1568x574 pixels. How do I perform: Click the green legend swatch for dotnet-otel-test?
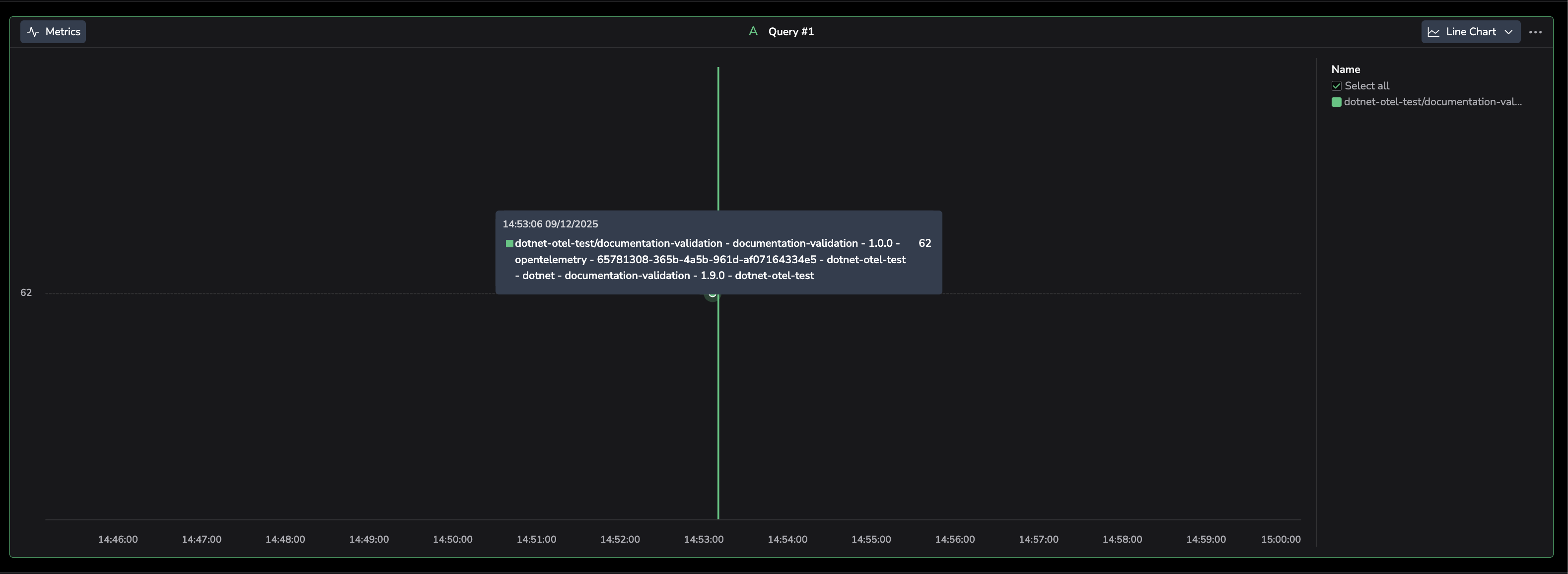click(x=1336, y=102)
